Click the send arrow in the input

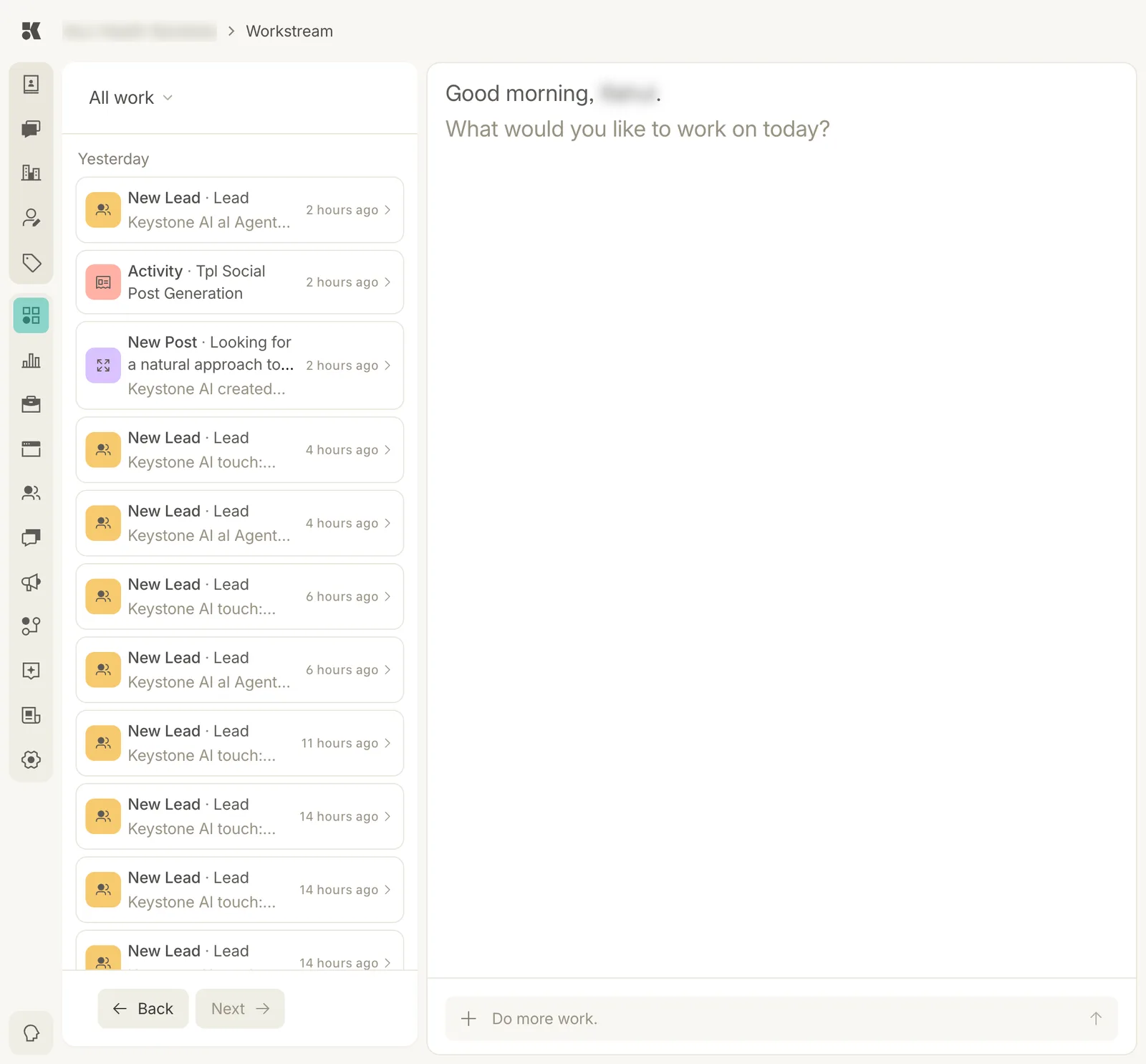pos(1096,1019)
